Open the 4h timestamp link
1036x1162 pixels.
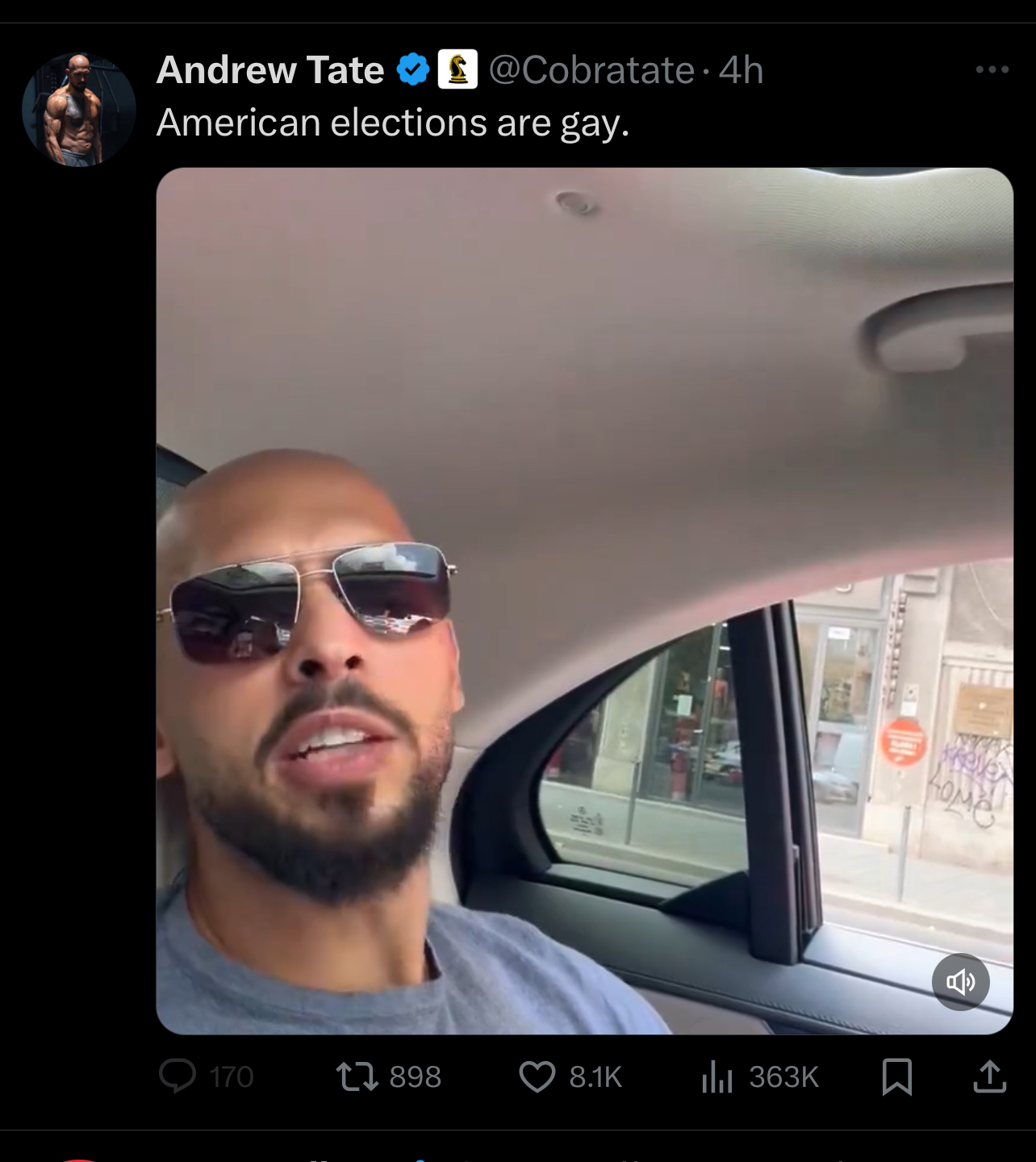tap(741, 70)
